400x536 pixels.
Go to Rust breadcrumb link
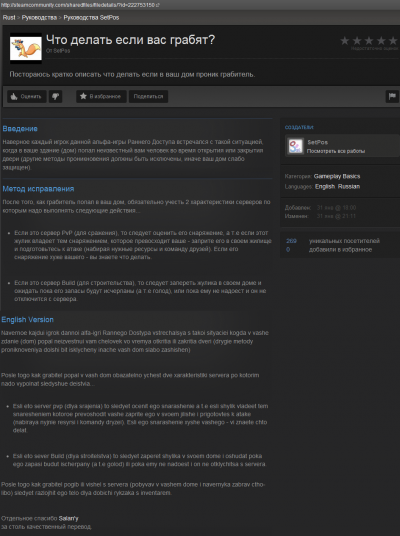point(9,17)
